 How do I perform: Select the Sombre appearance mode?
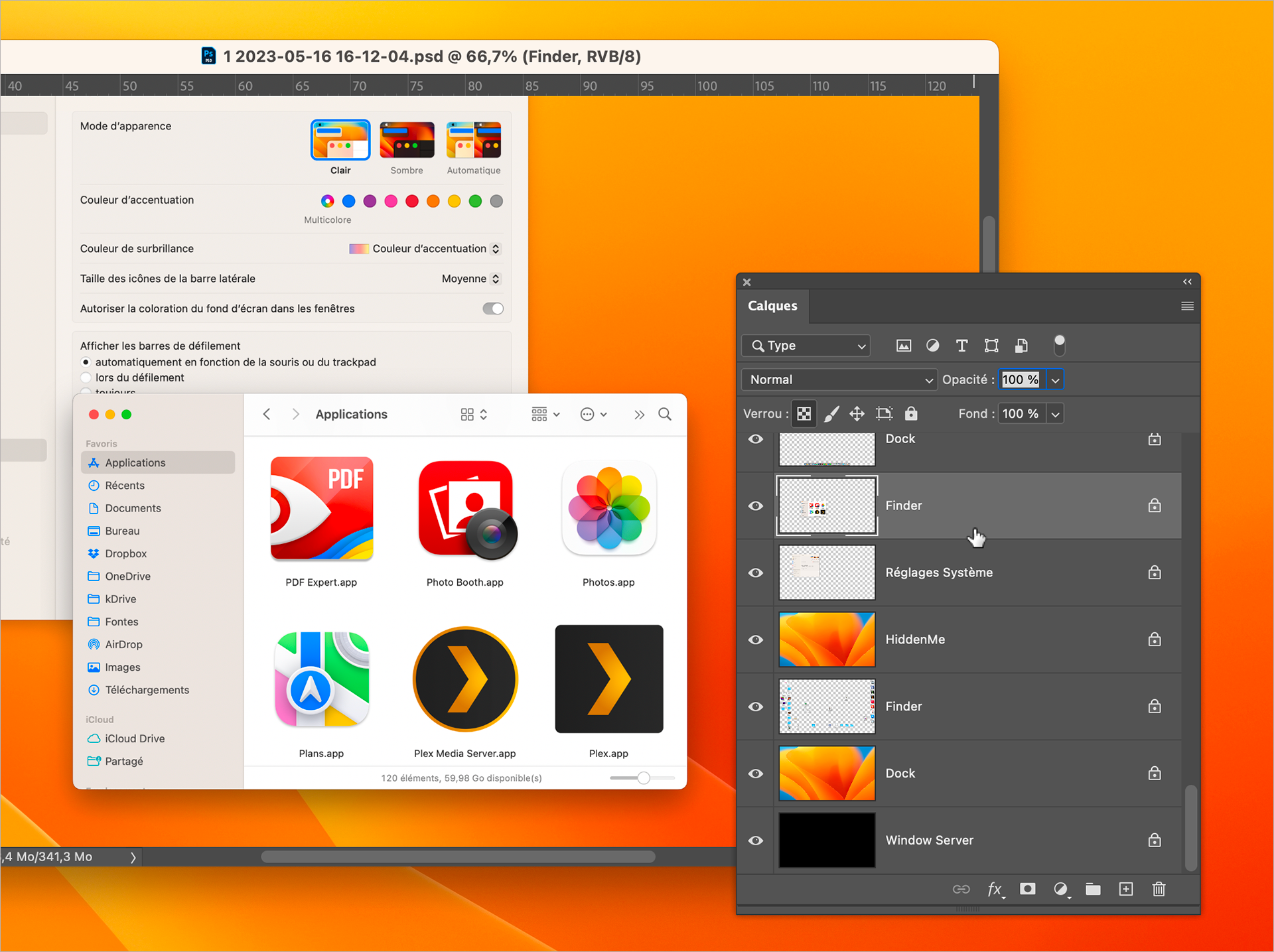(x=407, y=140)
